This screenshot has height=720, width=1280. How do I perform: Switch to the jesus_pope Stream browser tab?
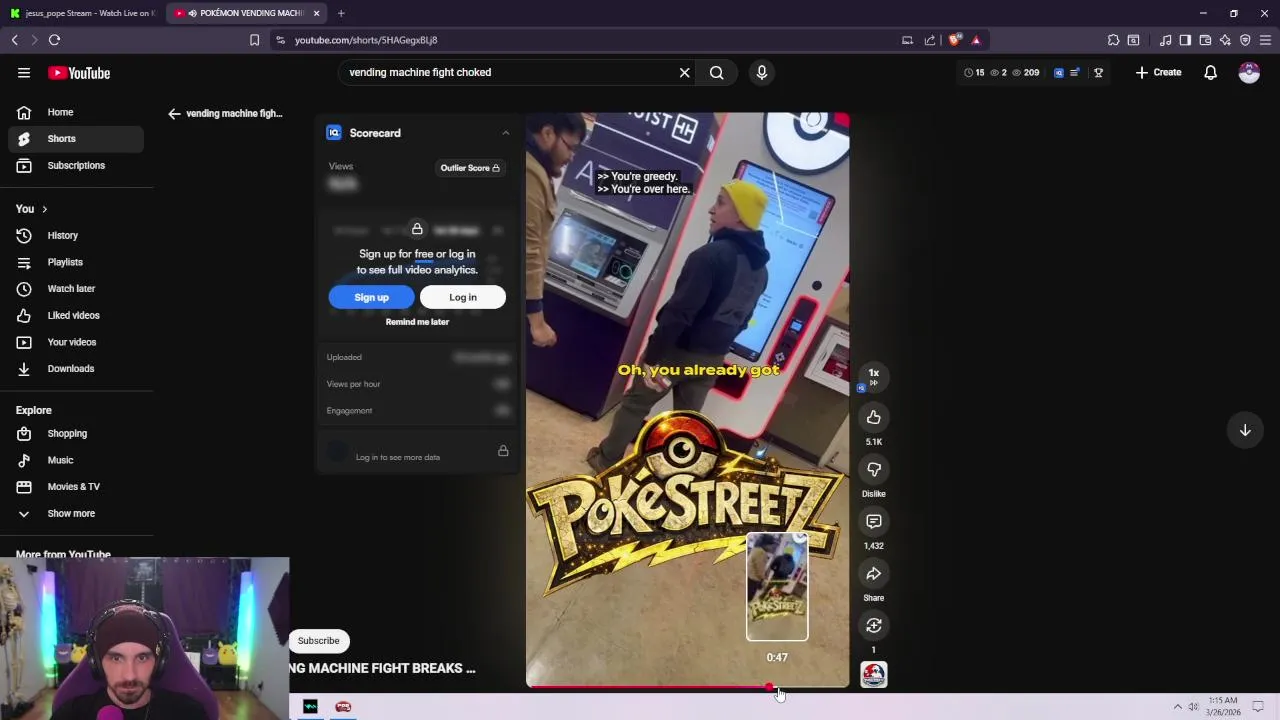[x=82, y=13]
